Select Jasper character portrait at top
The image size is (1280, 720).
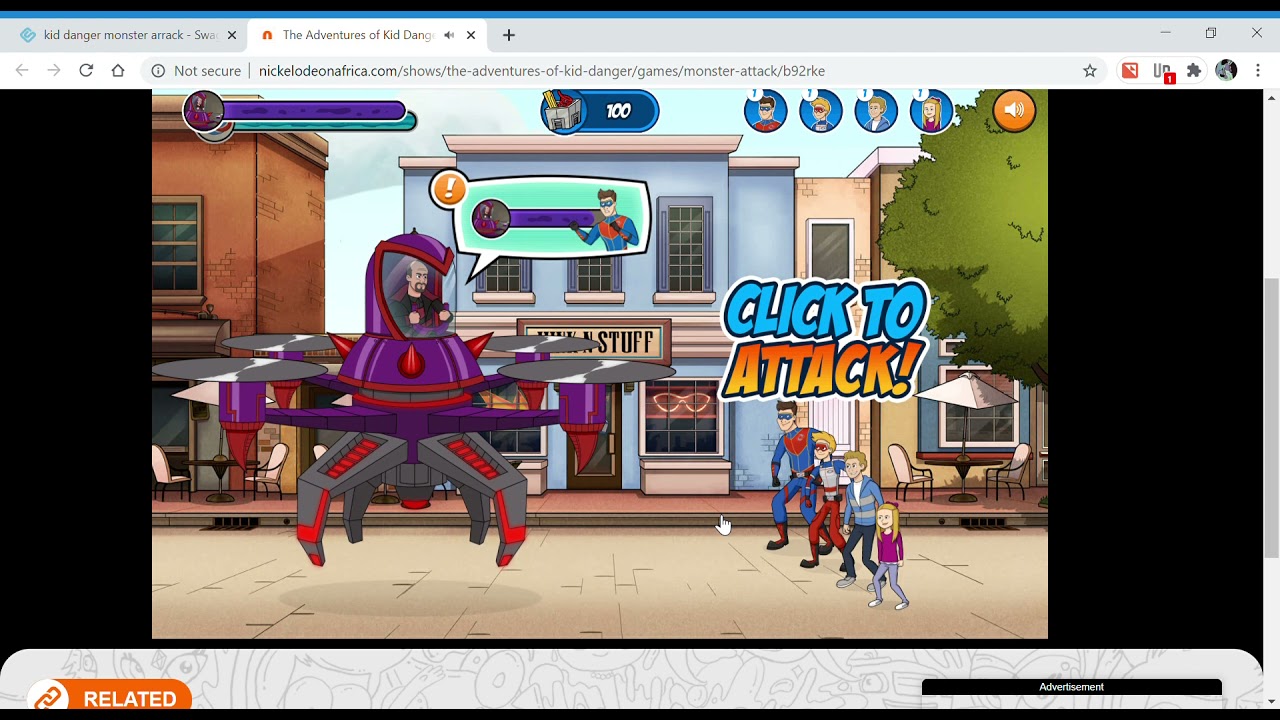876,110
